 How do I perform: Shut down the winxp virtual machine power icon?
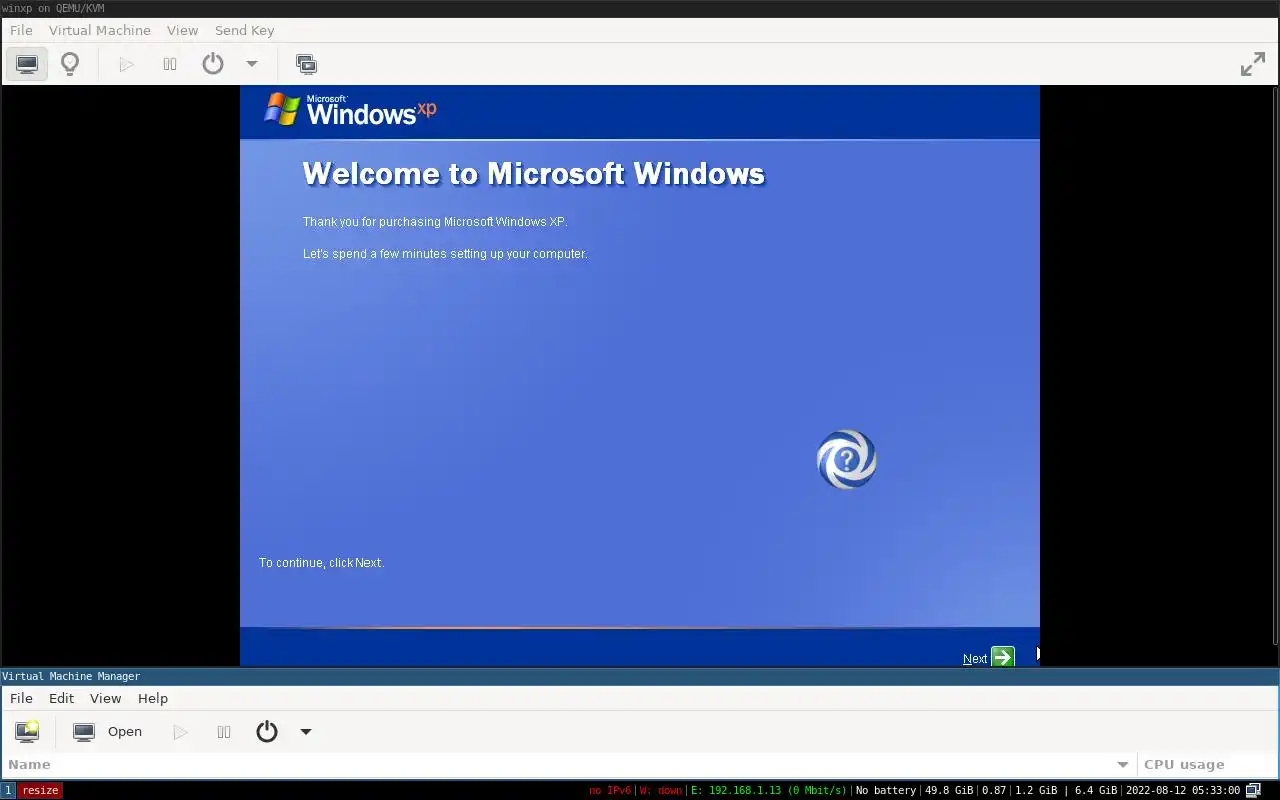coord(213,64)
